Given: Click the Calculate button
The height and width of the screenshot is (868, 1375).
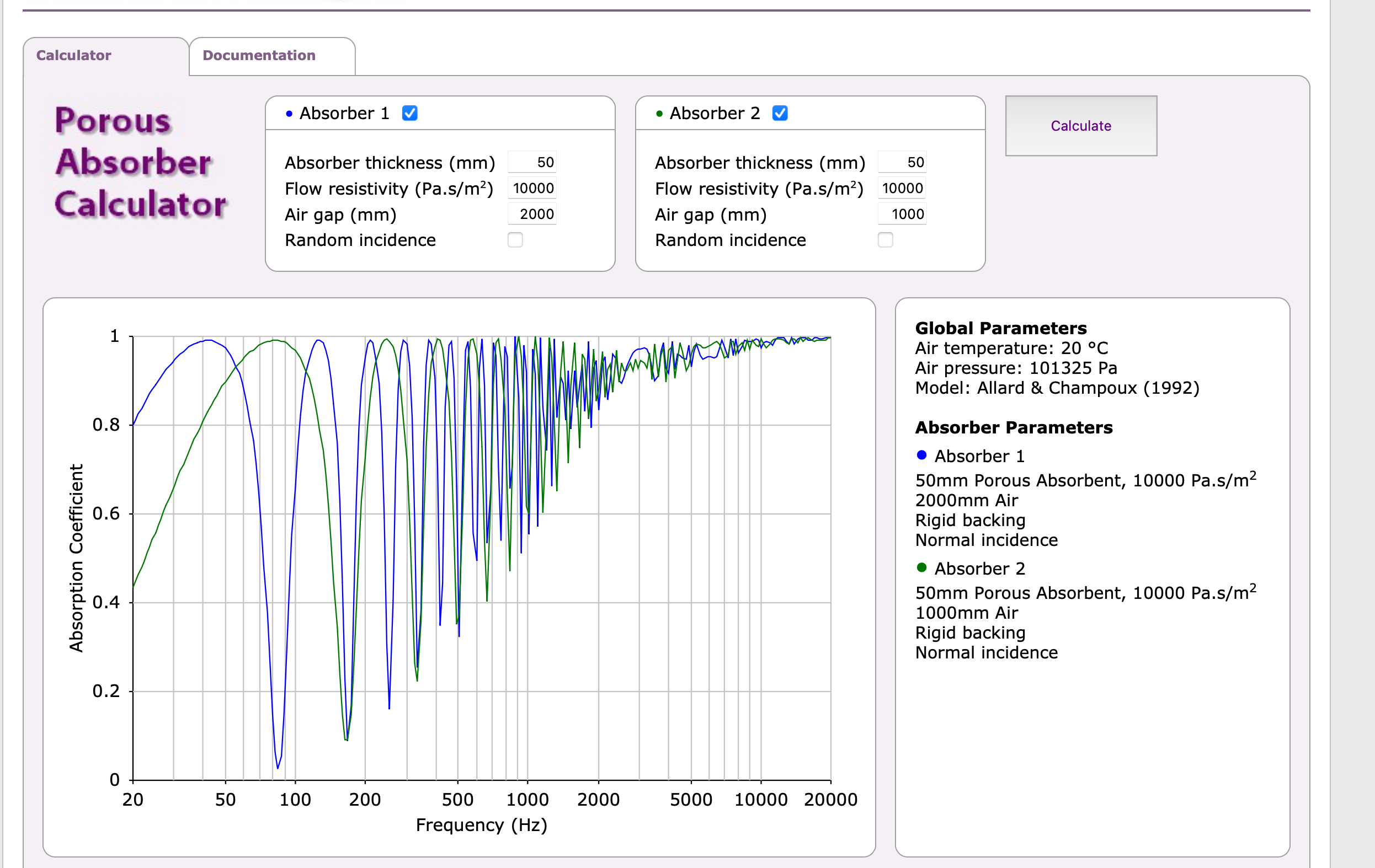Looking at the screenshot, I should coord(1081,126).
